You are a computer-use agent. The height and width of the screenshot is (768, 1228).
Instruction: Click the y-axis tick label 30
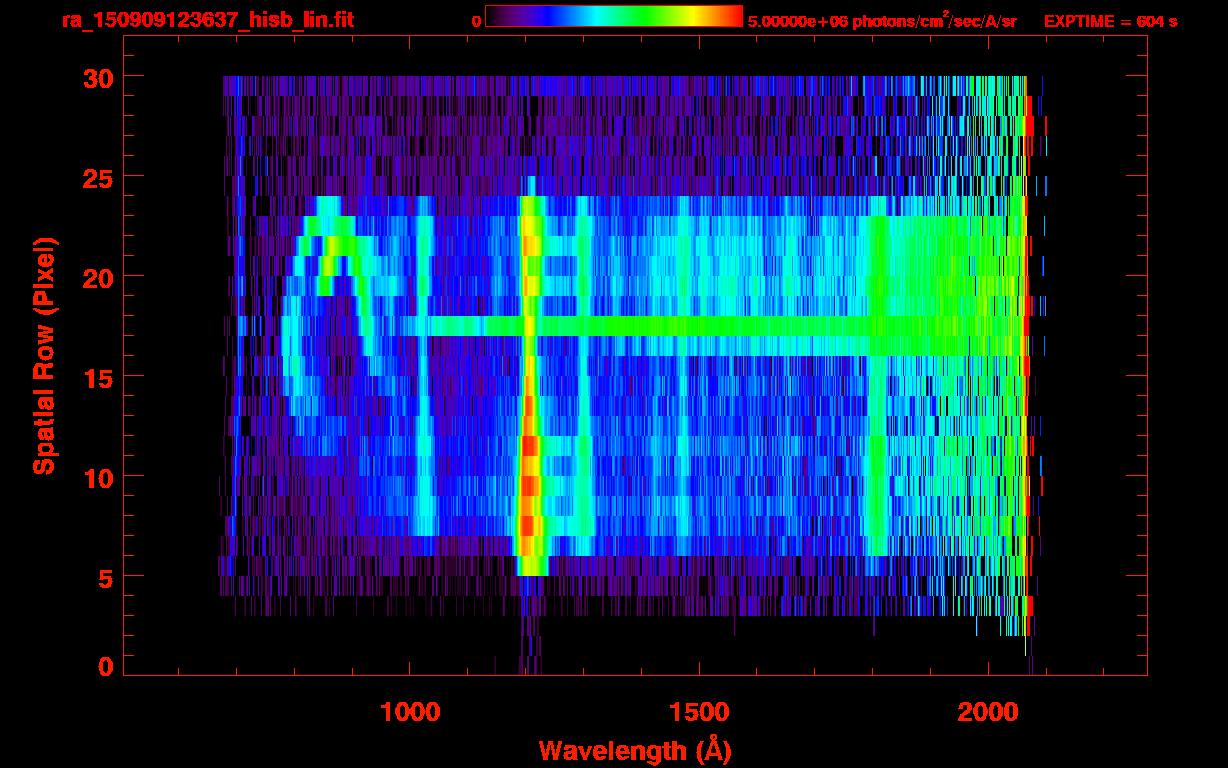tap(97, 77)
